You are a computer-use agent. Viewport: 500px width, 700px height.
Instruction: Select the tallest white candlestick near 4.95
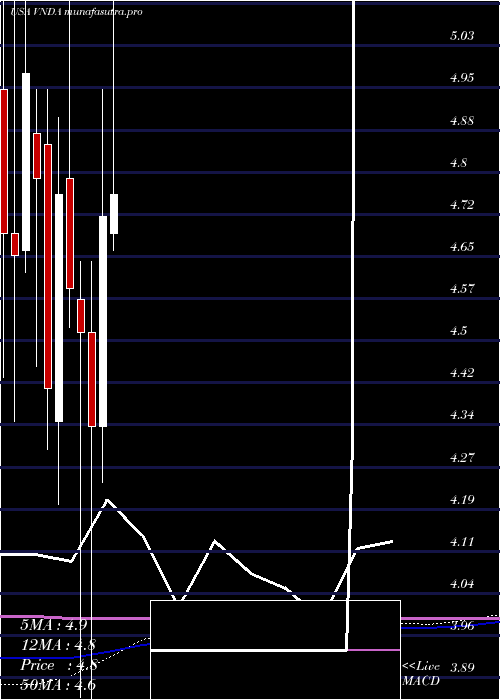[26, 162]
